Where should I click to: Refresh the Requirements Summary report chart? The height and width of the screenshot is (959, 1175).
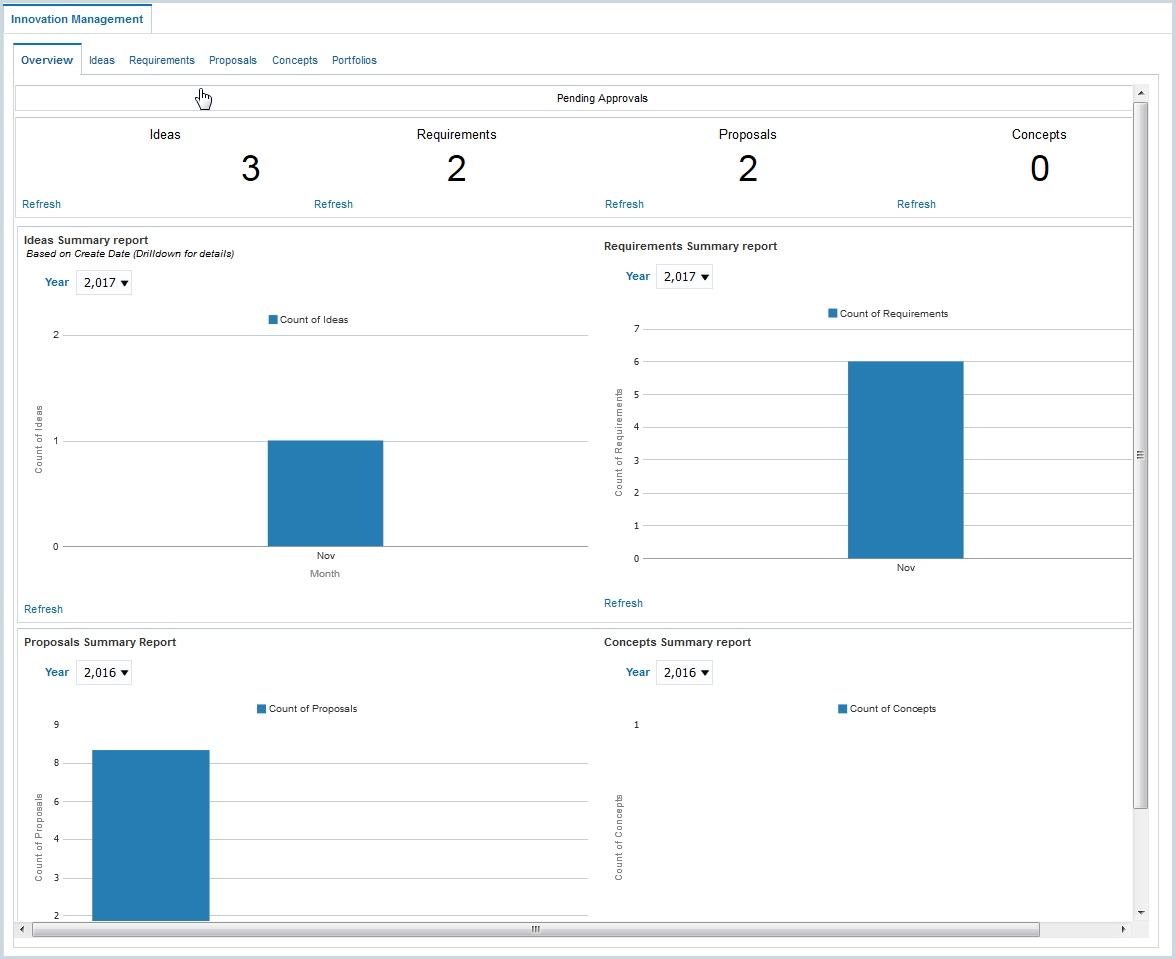pos(623,603)
